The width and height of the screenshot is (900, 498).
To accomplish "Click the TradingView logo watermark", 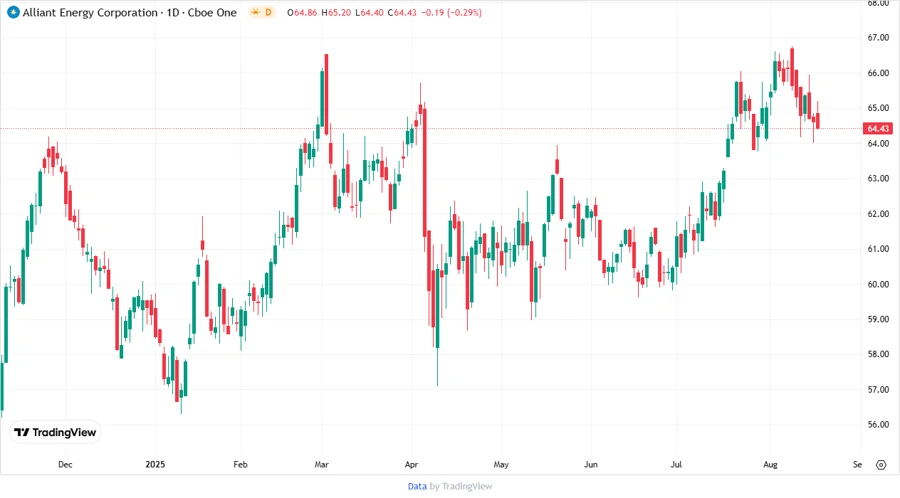I will pyautogui.click(x=55, y=432).
